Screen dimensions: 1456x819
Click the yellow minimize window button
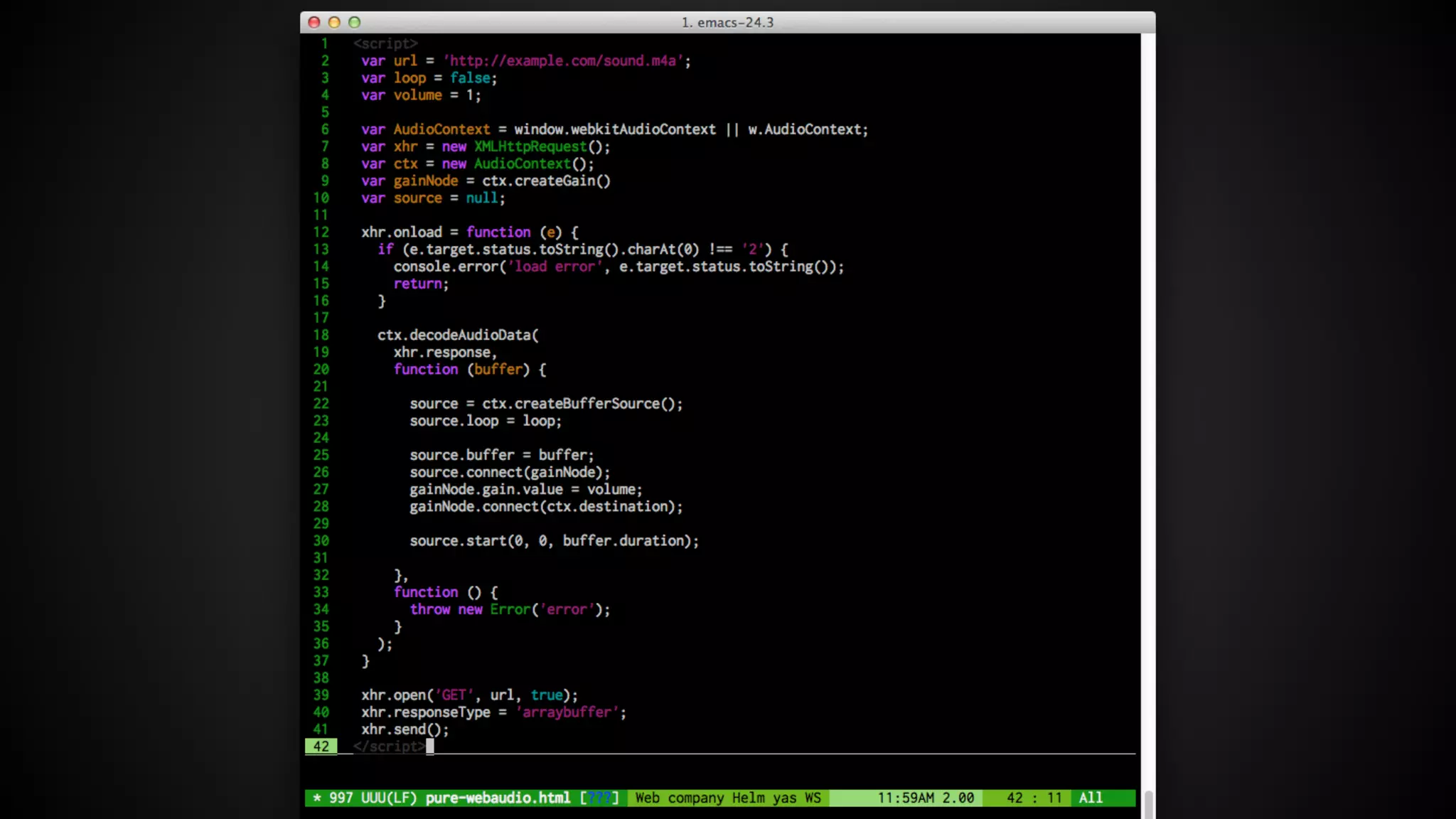[x=334, y=23]
